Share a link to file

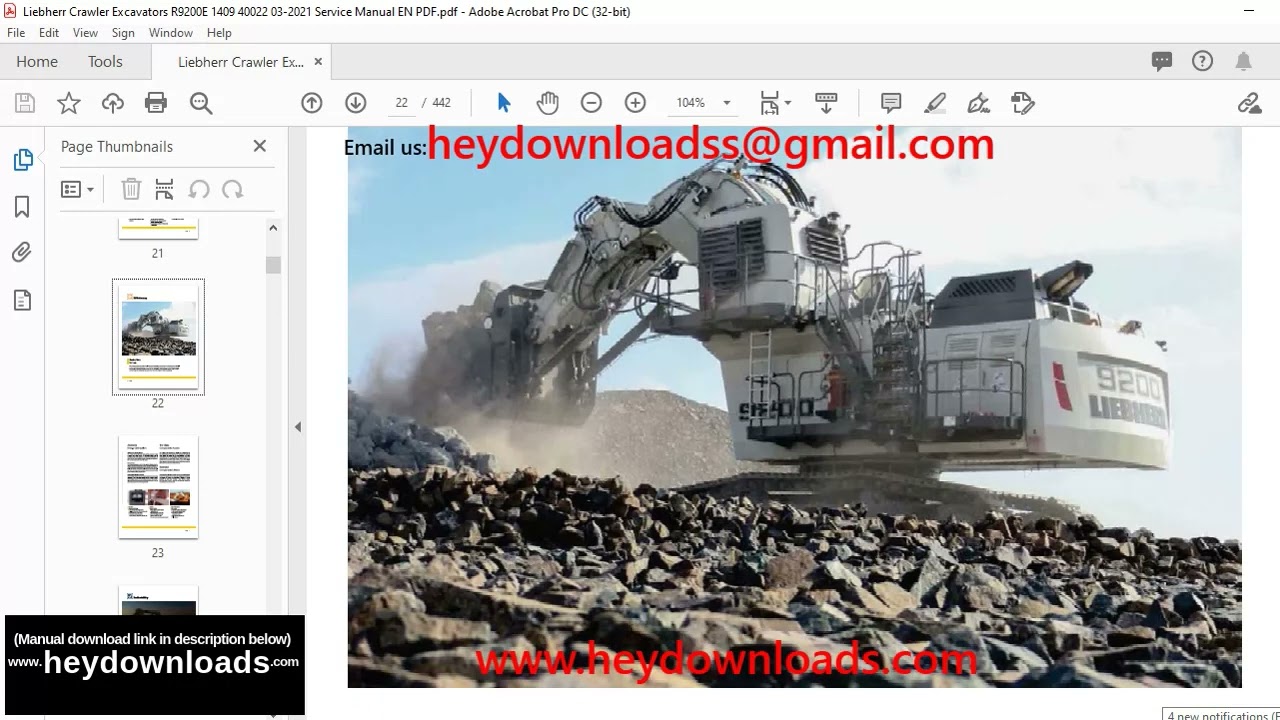tap(1249, 103)
